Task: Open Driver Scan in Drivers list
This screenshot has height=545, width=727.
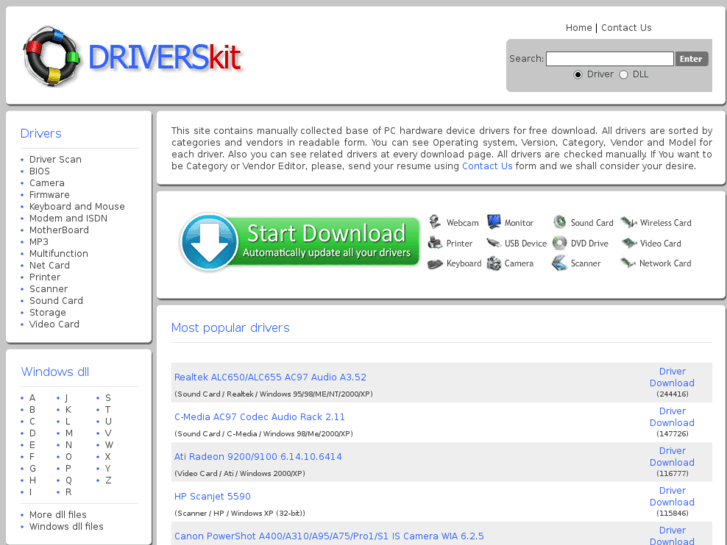Action: click(55, 160)
